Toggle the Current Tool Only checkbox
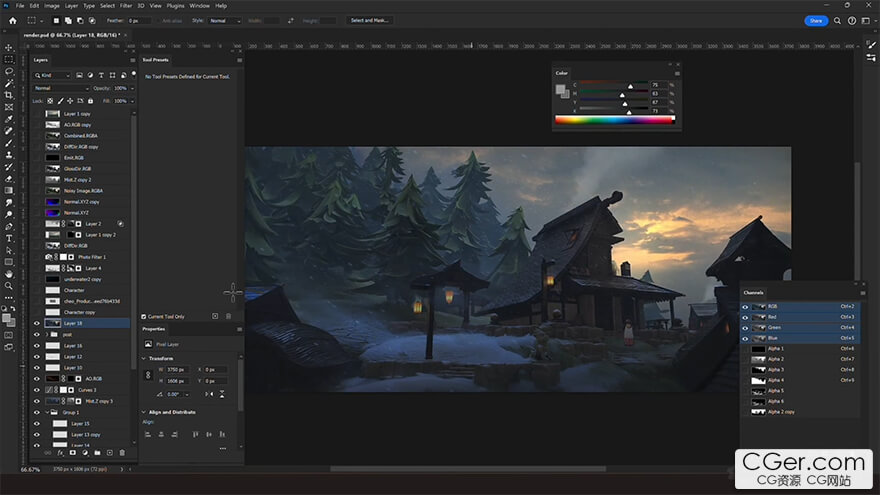880x495 pixels. (x=144, y=317)
